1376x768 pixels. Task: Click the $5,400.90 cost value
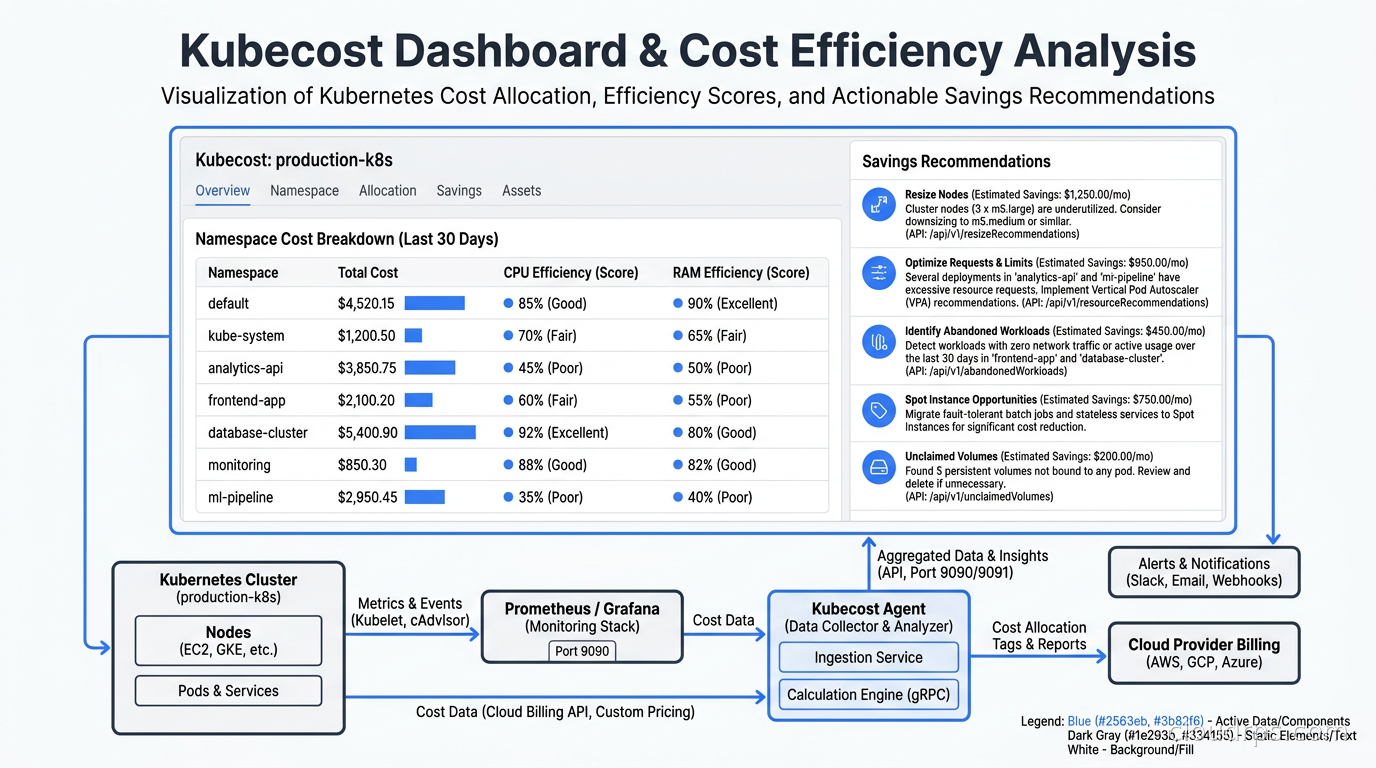point(367,433)
